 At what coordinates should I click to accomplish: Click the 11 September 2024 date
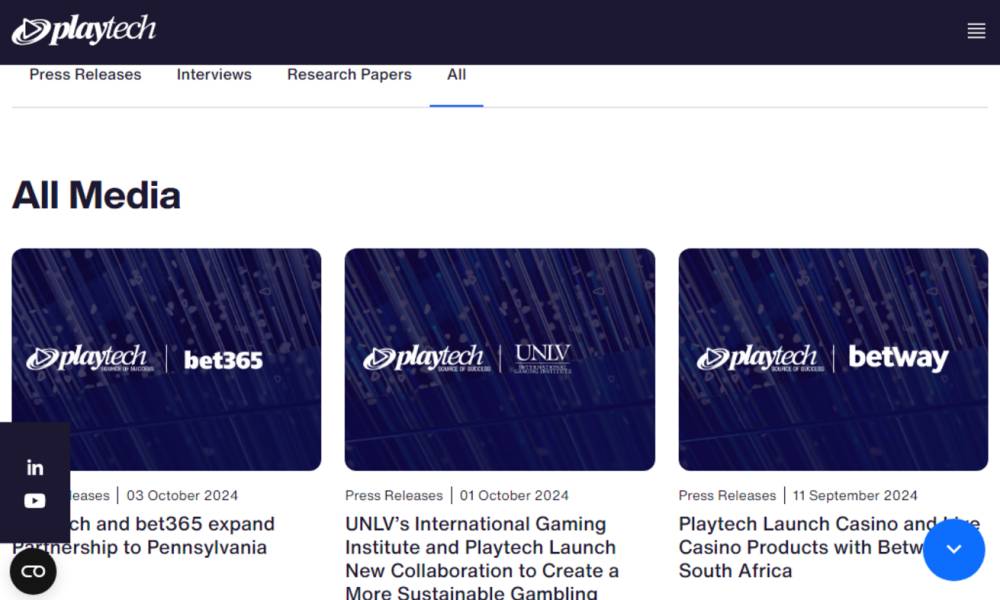pos(855,496)
